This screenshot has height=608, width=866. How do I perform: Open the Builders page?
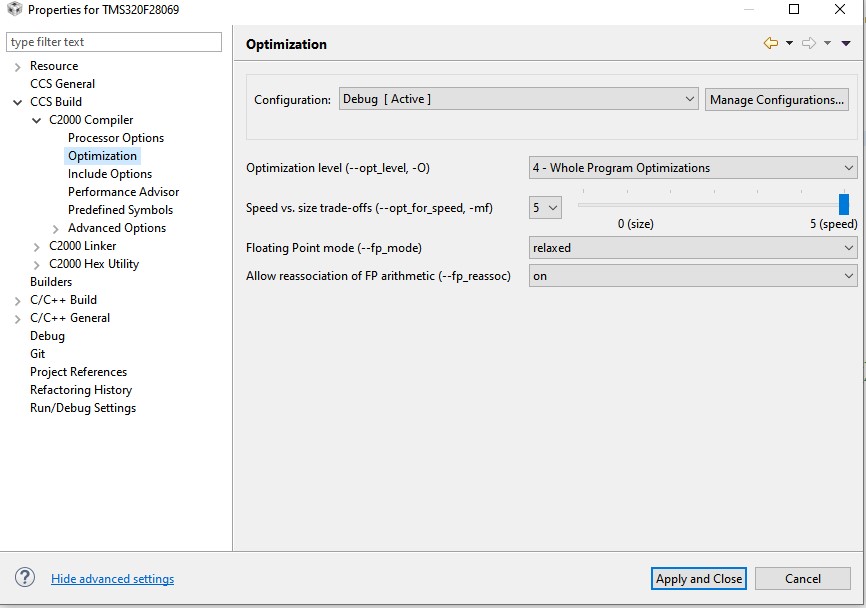(51, 282)
